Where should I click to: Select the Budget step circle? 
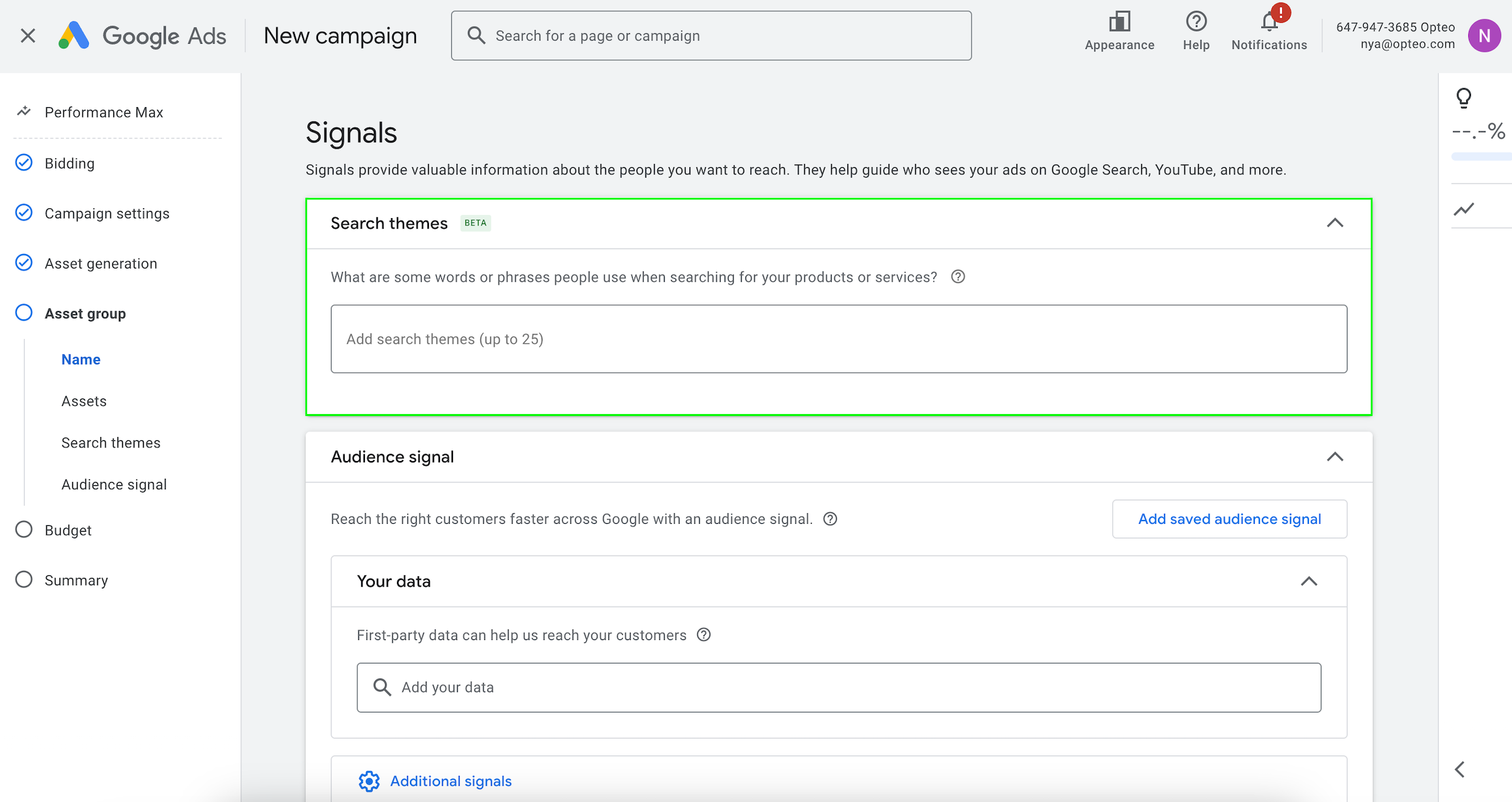[24, 530]
